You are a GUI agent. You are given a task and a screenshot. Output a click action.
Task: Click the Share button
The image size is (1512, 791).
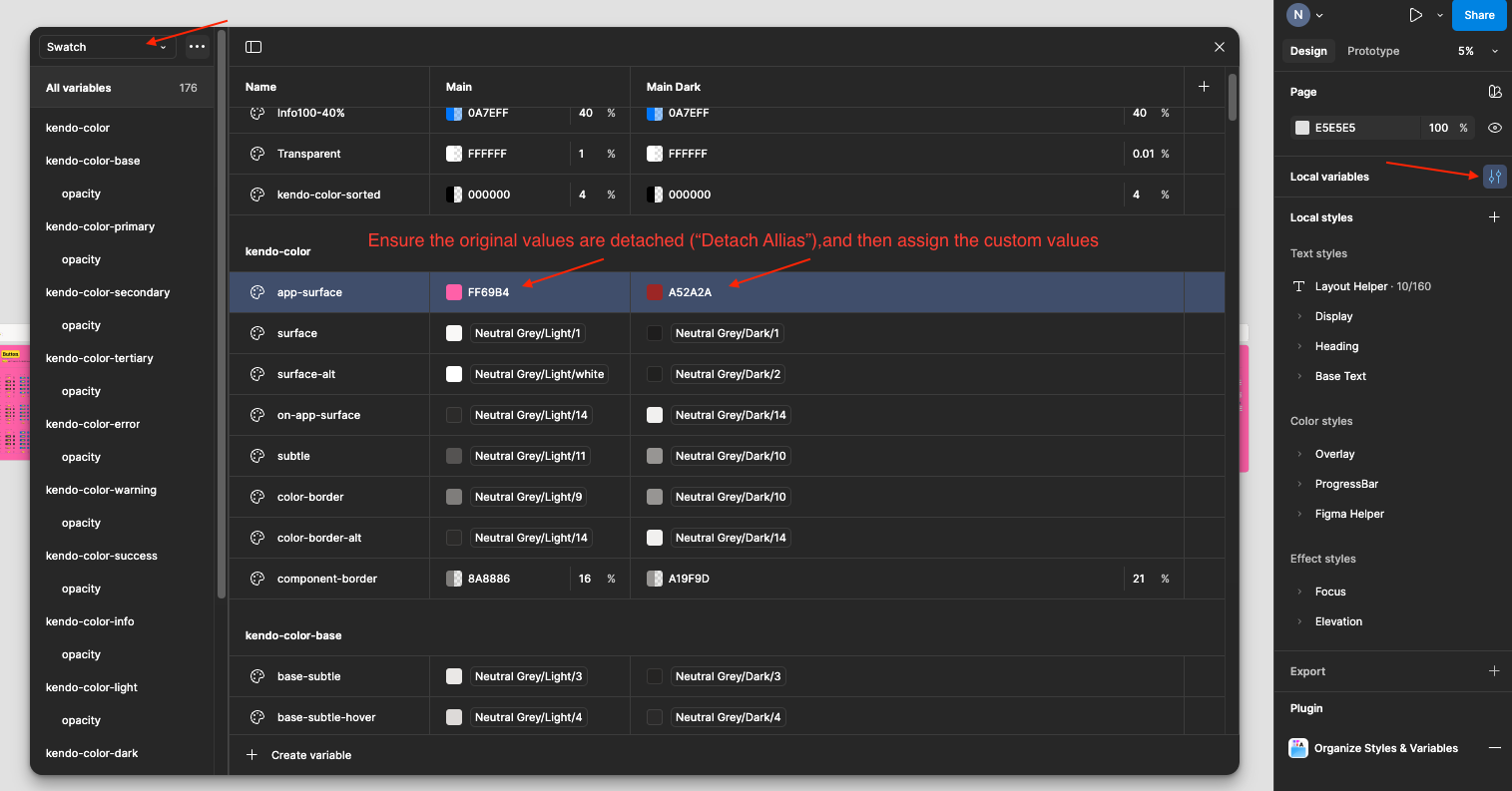click(x=1479, y=15)
